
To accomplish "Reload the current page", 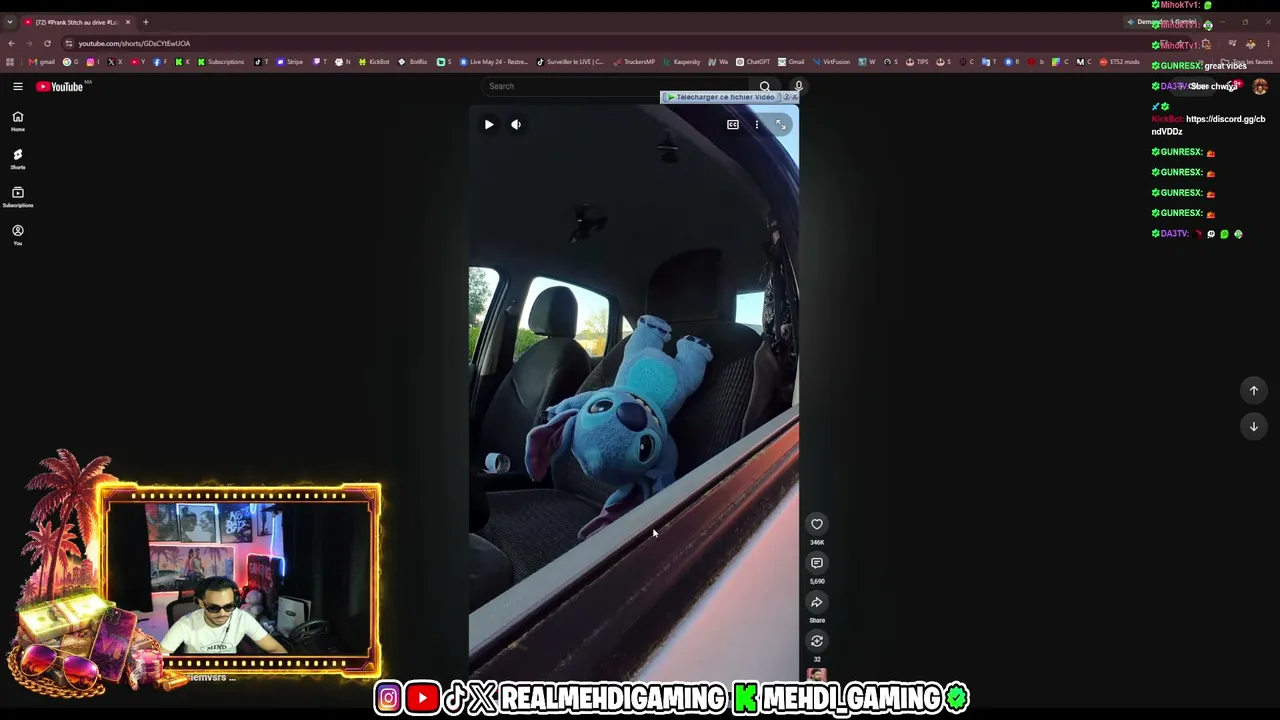I will tap(47, 44).
